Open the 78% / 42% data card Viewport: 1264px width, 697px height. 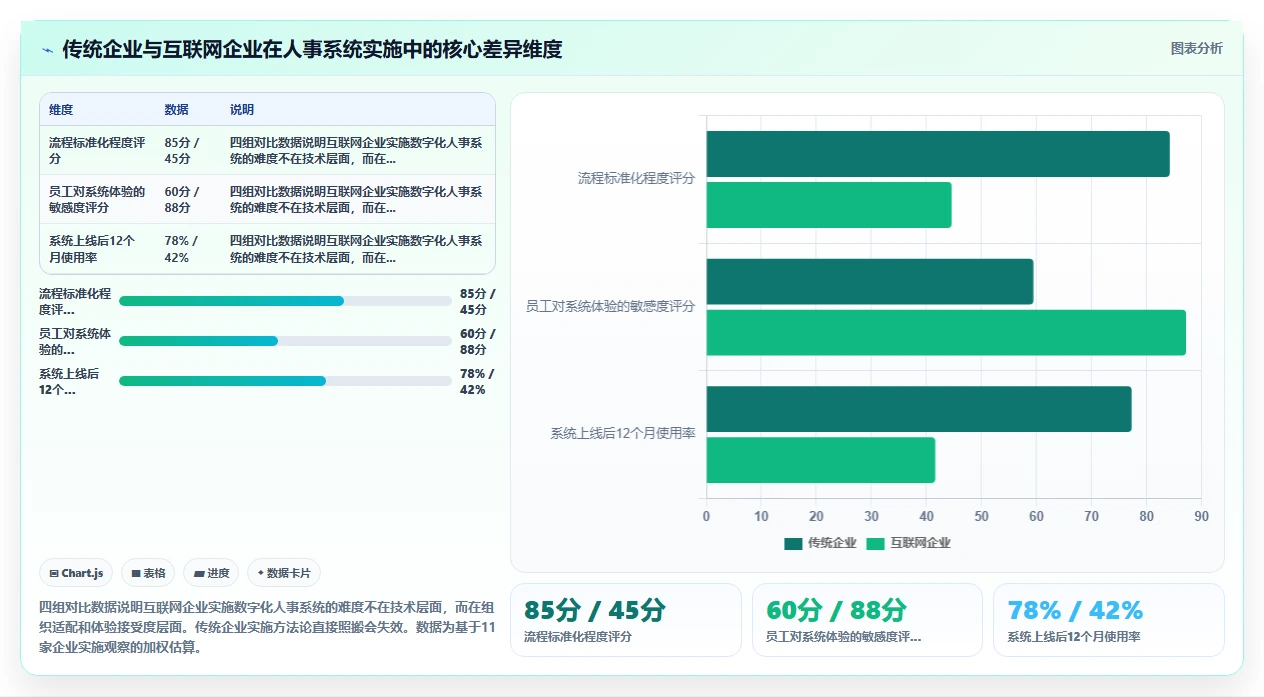pyautogui.click(x=1109, y=620)
